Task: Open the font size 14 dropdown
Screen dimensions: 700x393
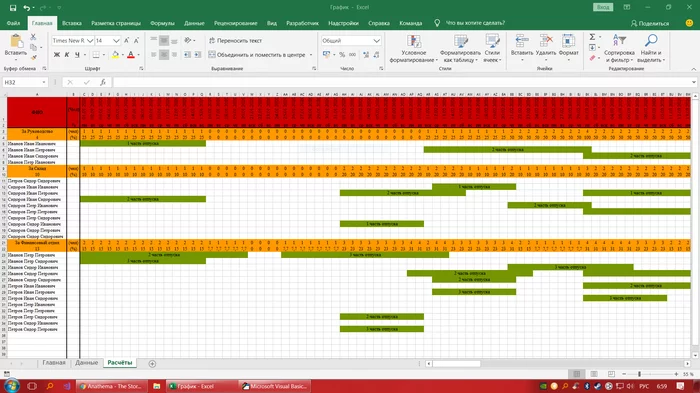Action: (116, 41)
